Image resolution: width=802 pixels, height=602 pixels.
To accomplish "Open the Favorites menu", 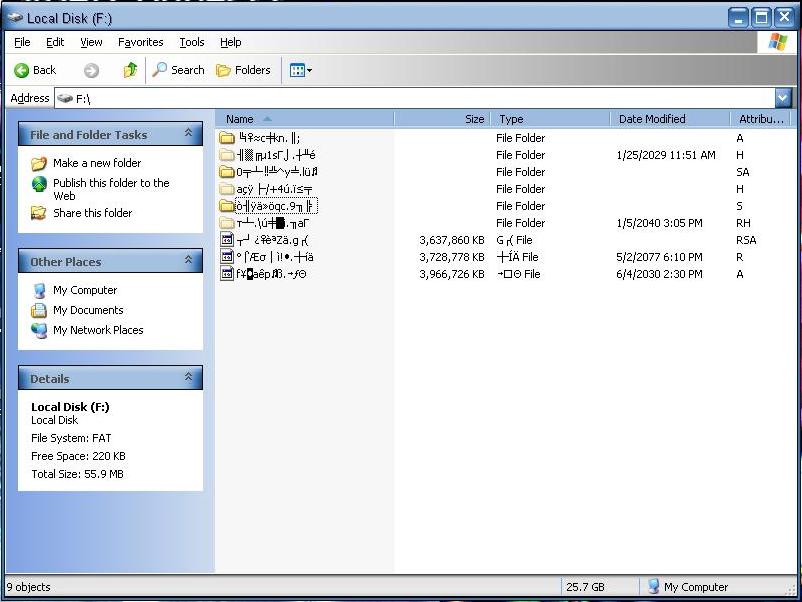I will pyautogui.click(x=140, y=42).
